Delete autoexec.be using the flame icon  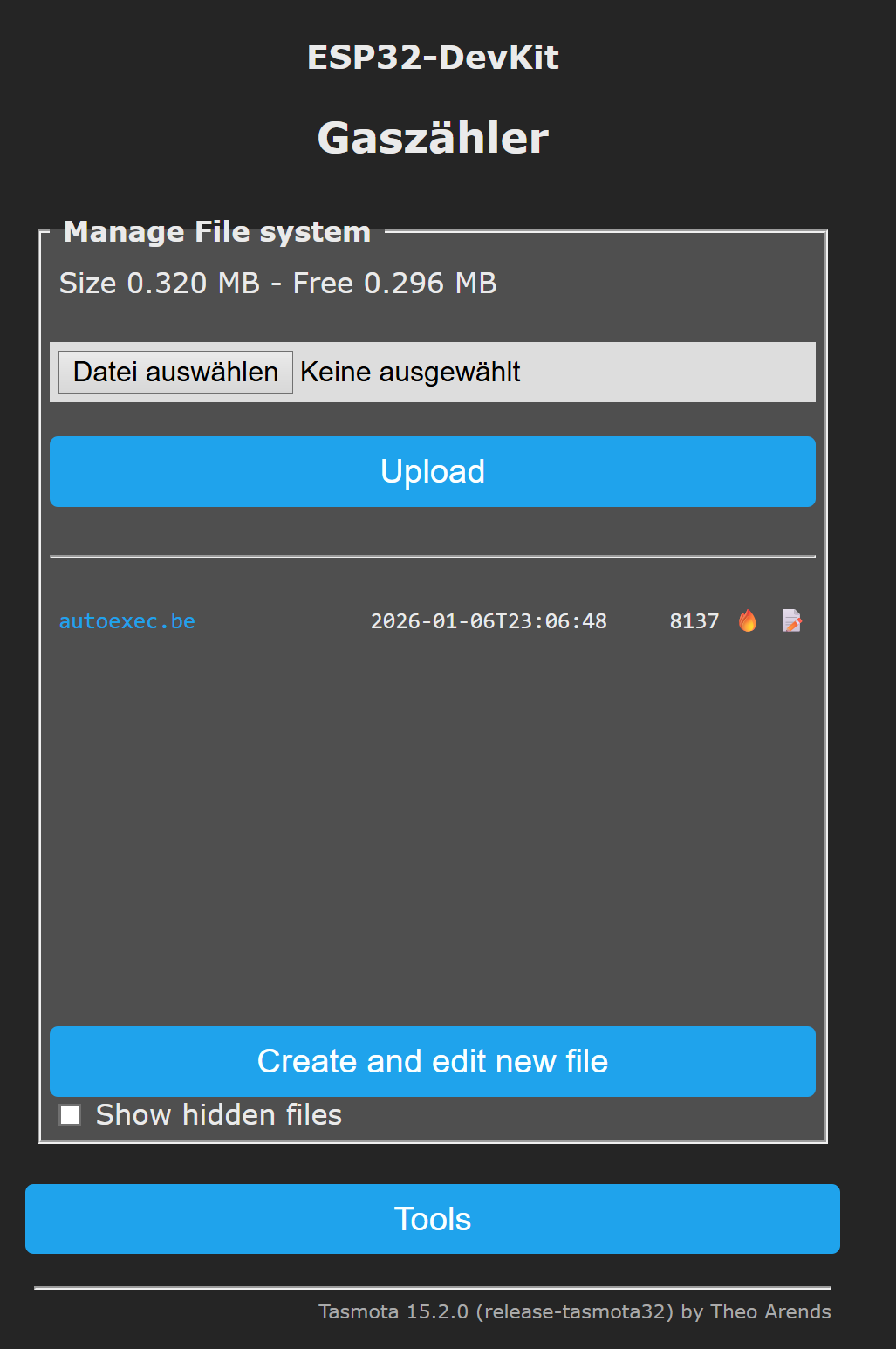click(x=748, y=620)
